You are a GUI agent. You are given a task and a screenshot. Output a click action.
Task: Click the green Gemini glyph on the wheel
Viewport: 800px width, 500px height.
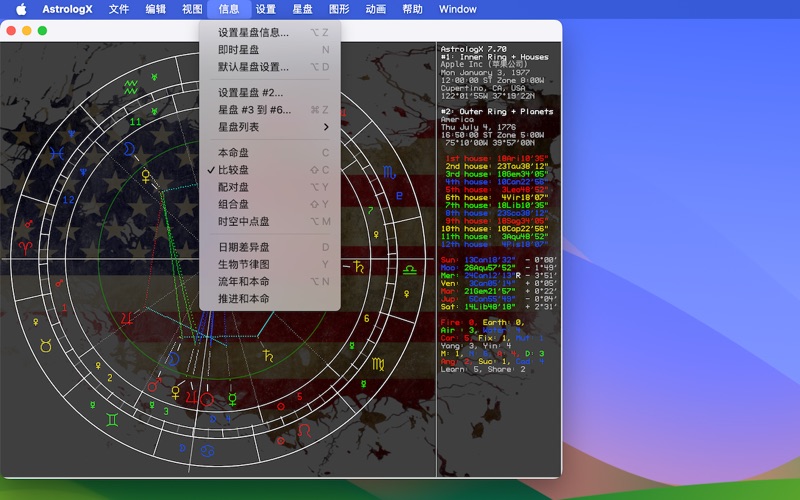[x=112, y=420]
